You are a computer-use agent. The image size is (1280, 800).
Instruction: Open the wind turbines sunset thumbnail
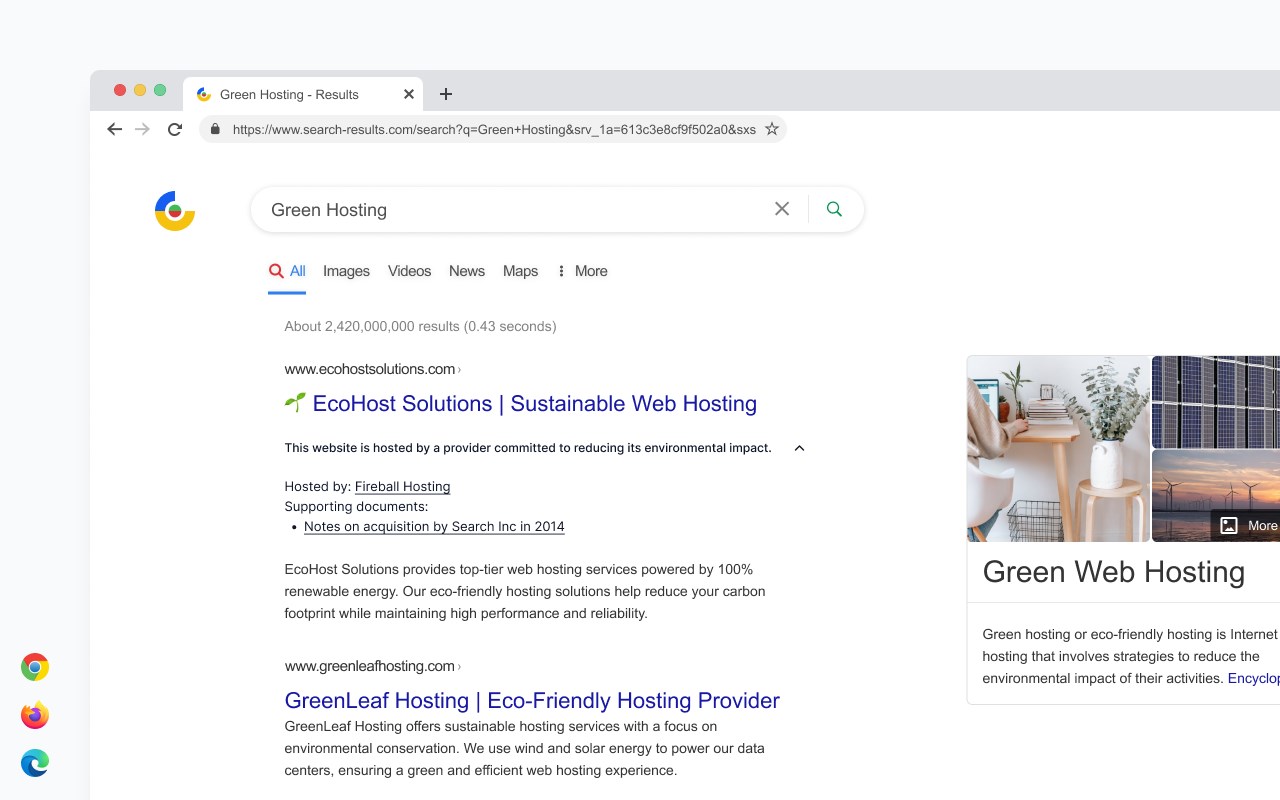(1216, 496)
